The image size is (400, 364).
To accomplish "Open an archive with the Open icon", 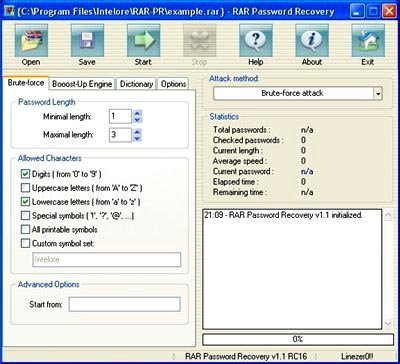I will (x=31, y=40).
